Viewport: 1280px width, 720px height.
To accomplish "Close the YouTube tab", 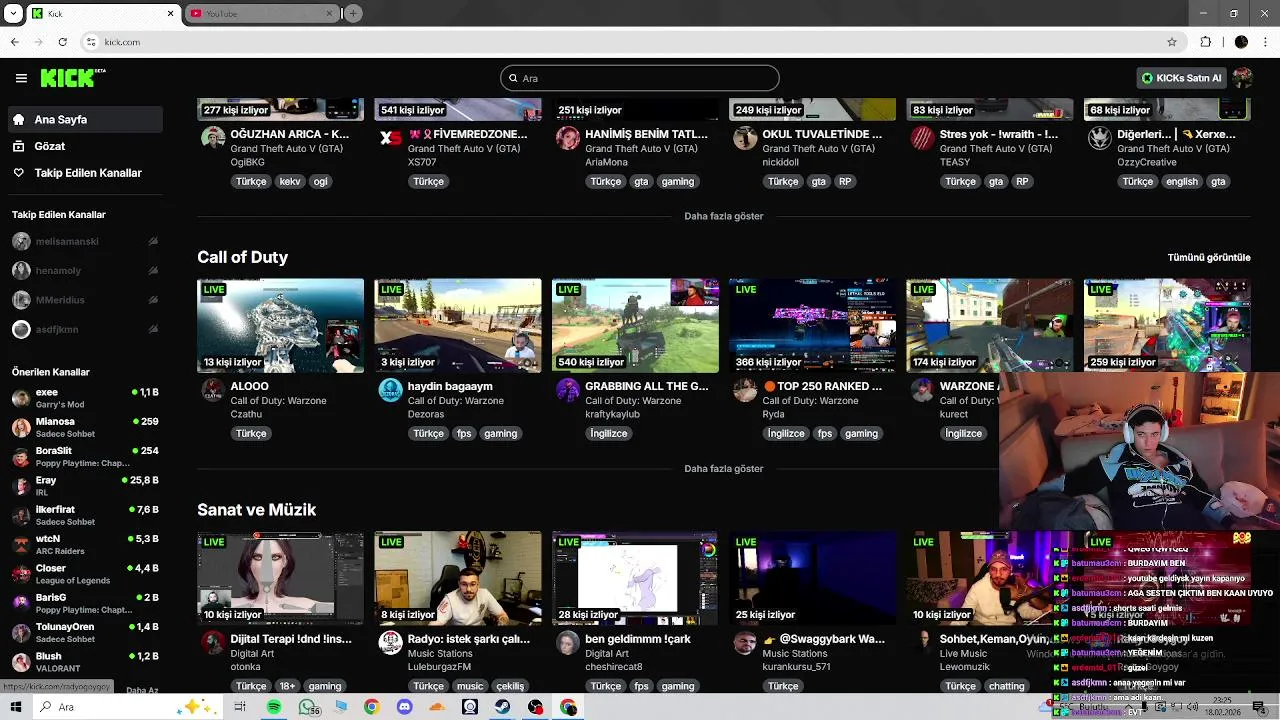I will [x=329, y=13].
